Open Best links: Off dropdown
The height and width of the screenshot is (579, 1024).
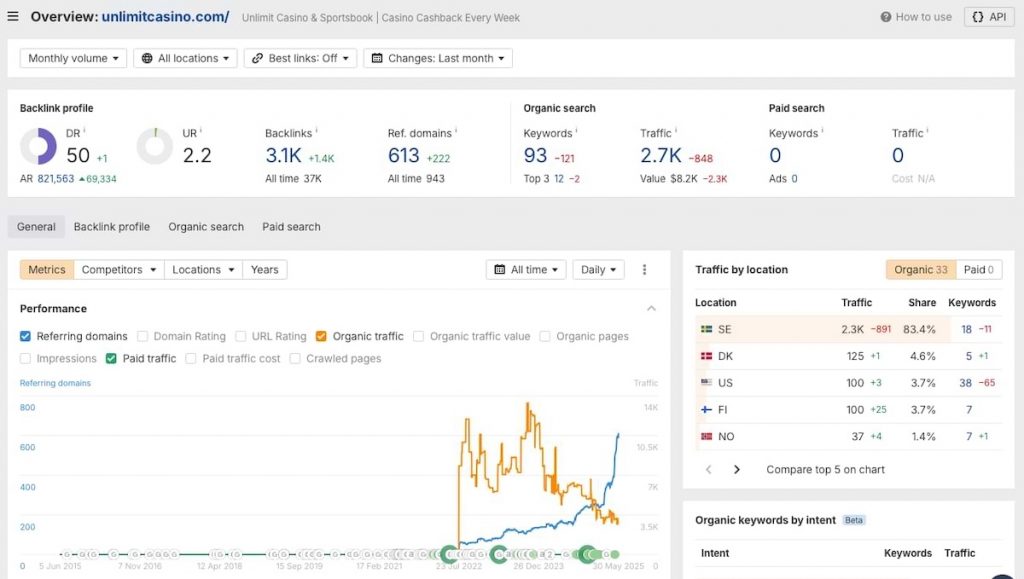300,58
